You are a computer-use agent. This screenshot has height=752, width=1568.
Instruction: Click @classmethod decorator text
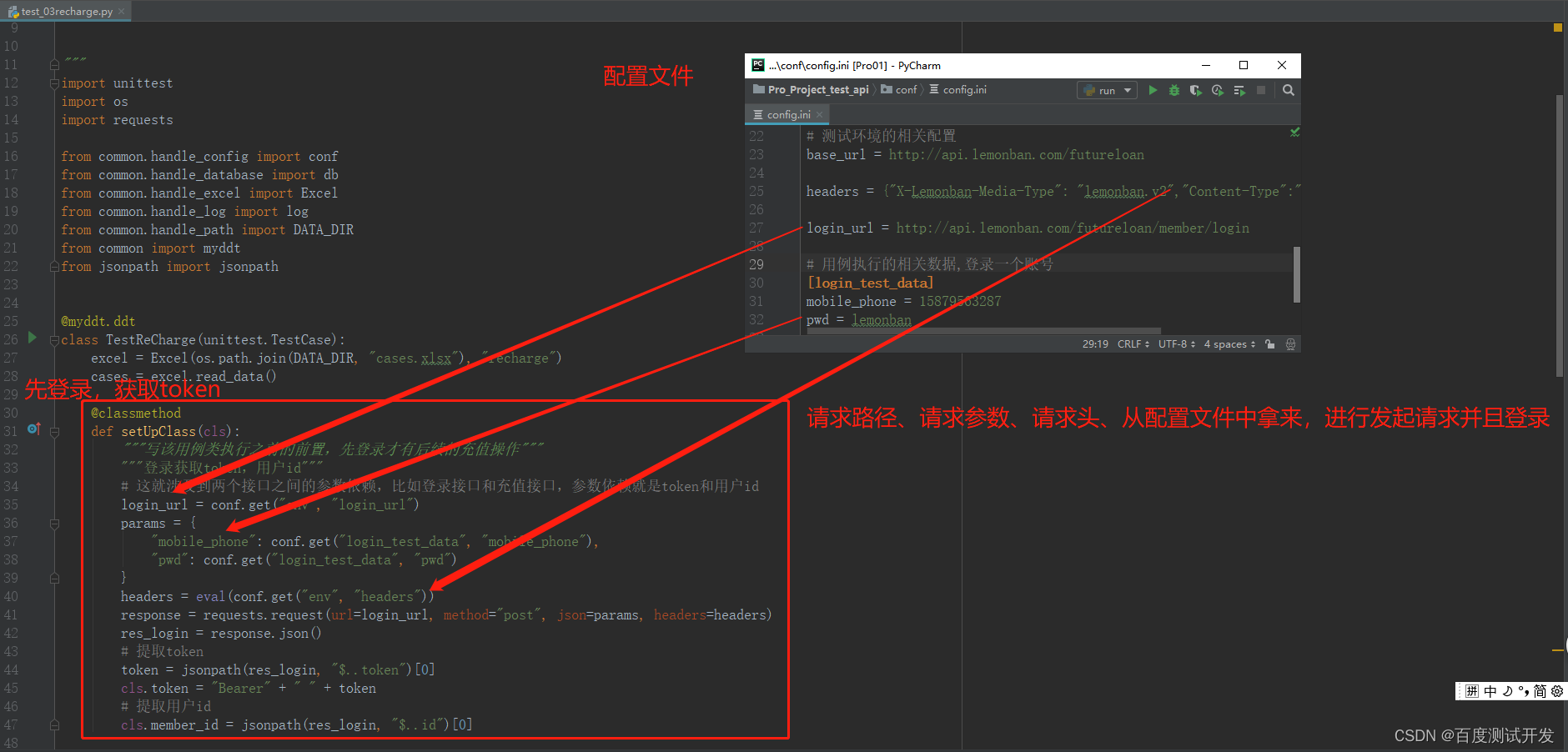tap(135, 414)
